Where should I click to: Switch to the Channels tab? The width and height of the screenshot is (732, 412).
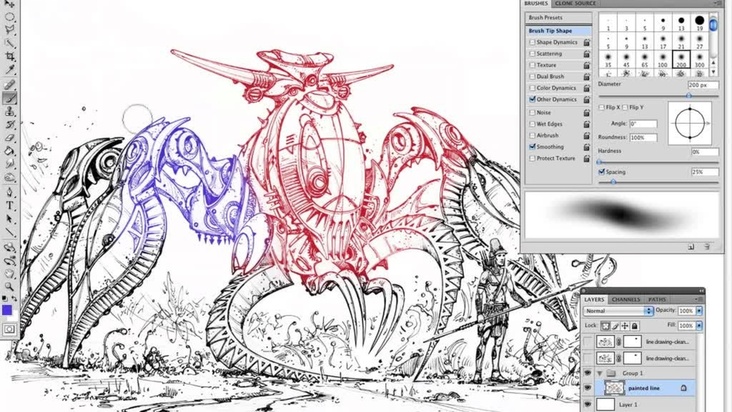(x=626, y=300)
